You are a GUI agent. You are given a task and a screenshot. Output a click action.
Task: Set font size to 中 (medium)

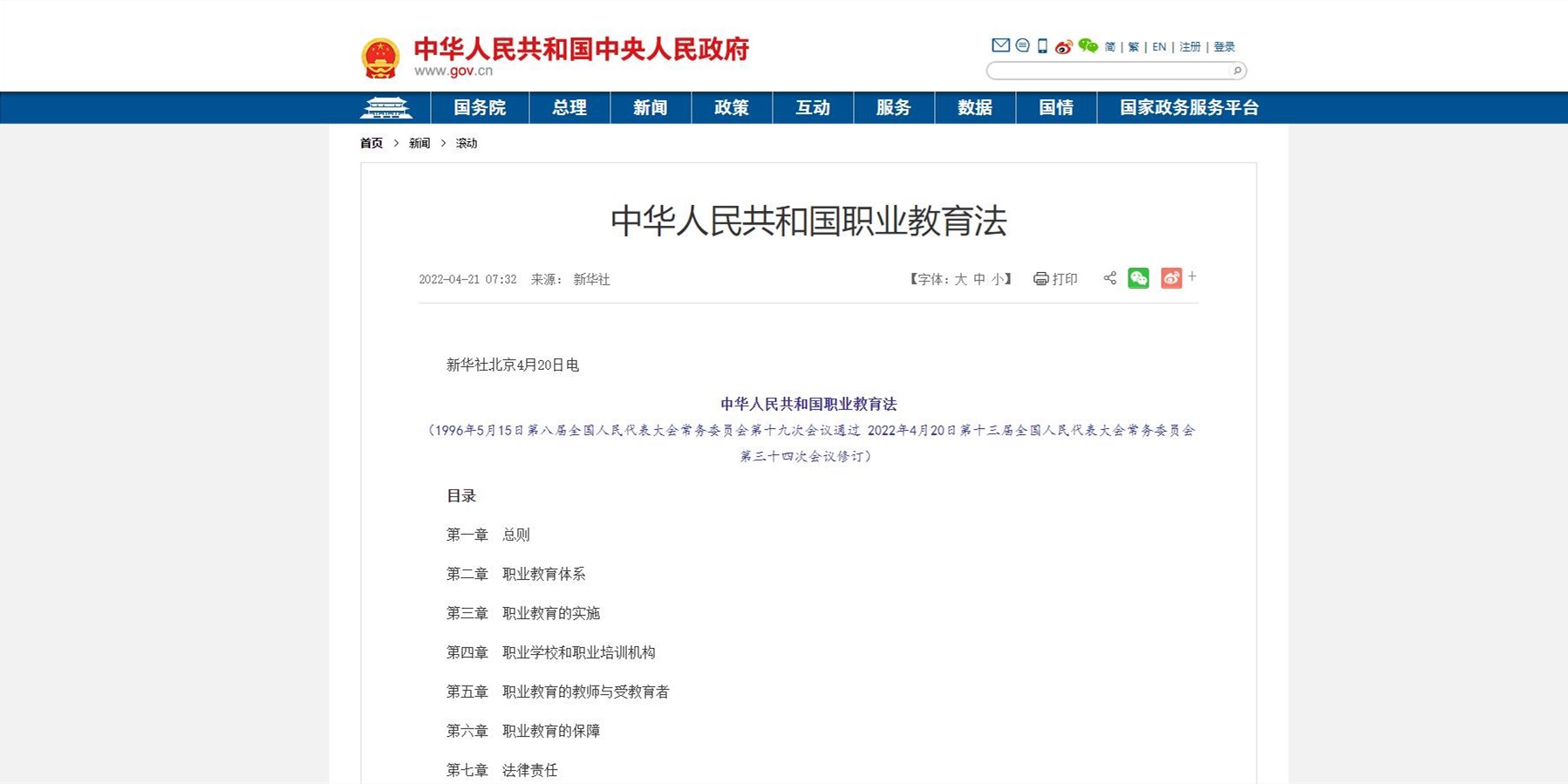[979, 279]
